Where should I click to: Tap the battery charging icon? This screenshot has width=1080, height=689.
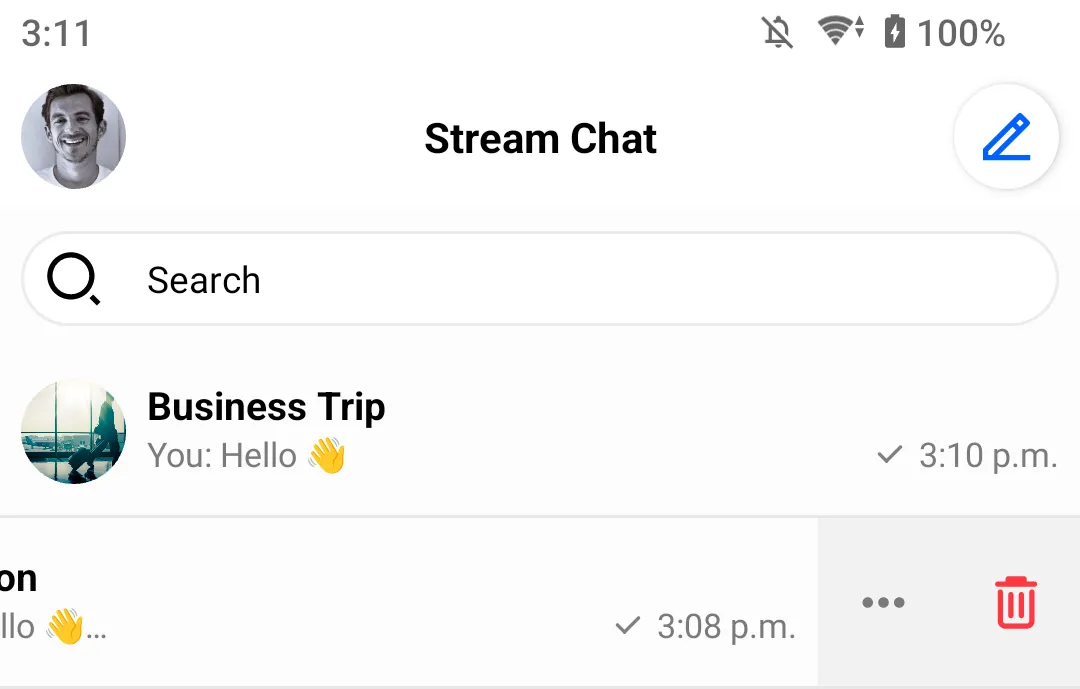coord(894,33)
